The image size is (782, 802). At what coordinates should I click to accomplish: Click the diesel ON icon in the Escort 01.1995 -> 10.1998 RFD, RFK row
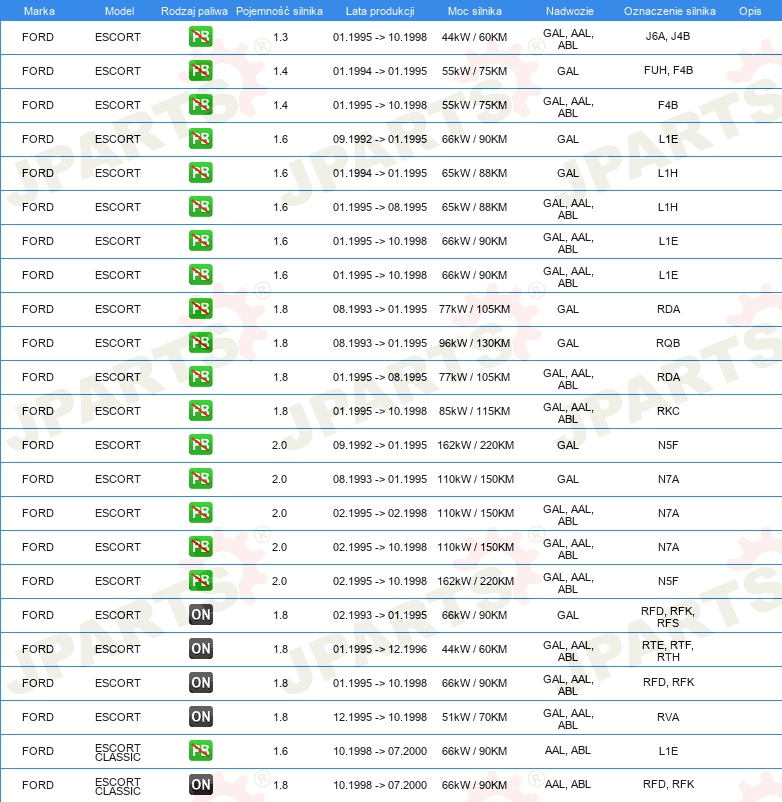point(200,683)
